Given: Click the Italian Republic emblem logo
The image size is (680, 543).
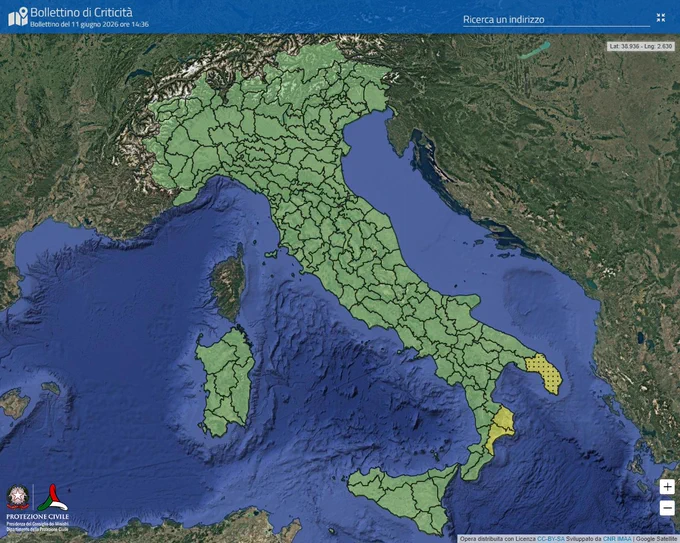Looking at the screenshot, I should (x=18, y=497).
